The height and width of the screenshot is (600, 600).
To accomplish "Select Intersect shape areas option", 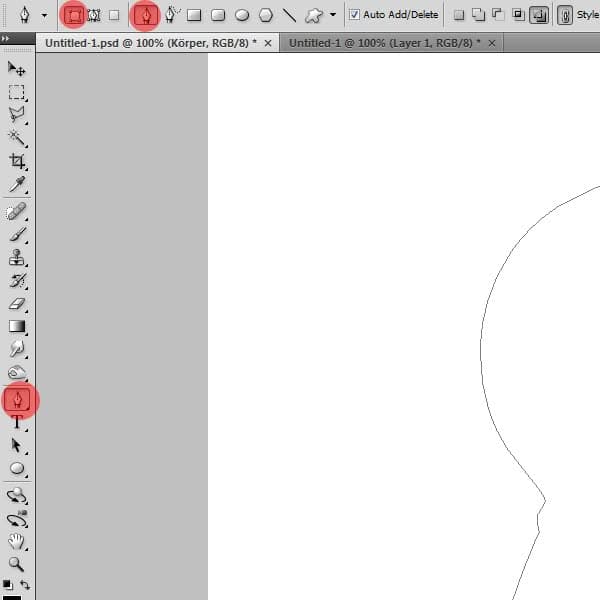I will 518,15.
